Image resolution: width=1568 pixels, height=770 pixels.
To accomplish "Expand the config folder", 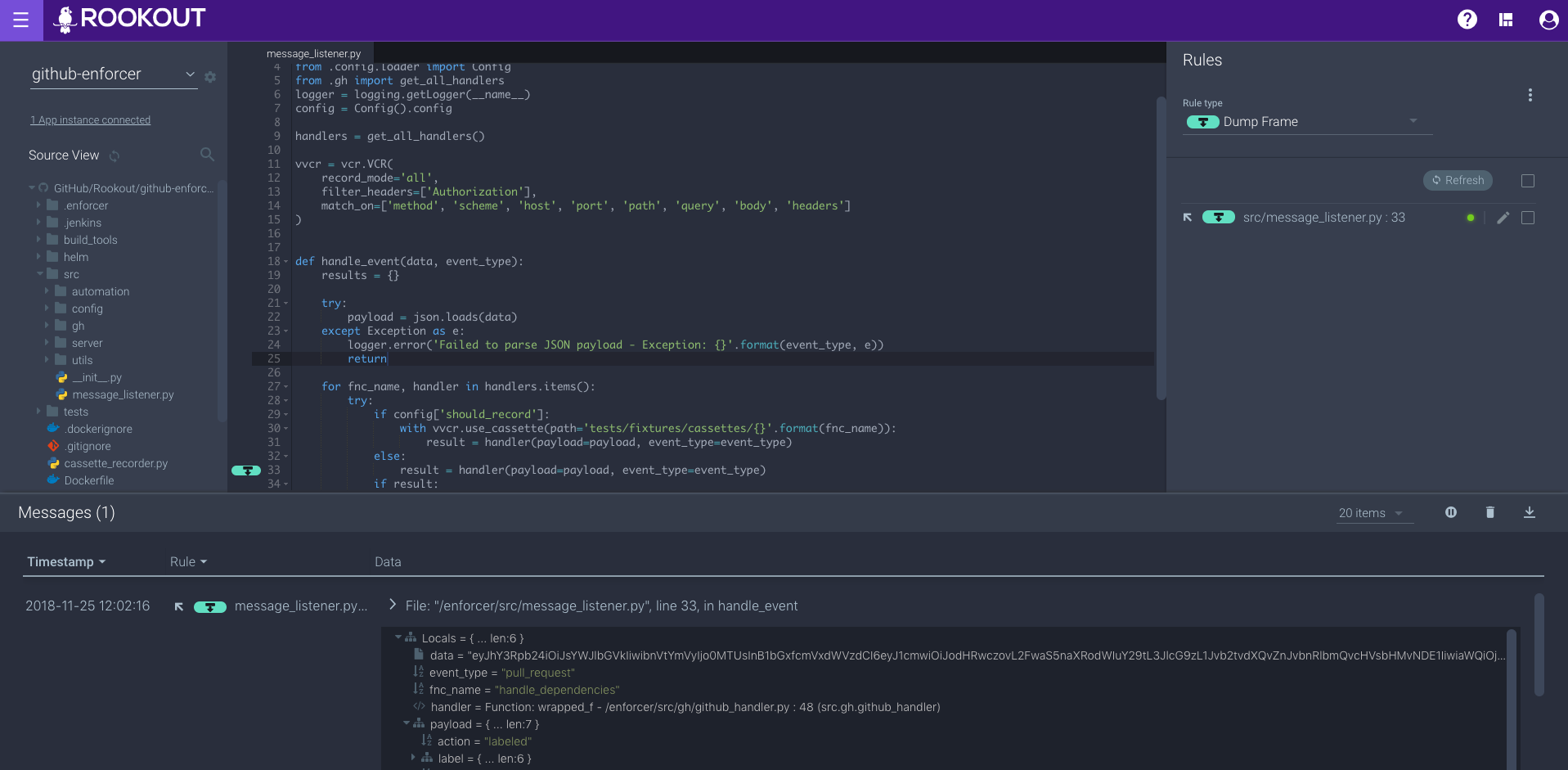I will click(47, 308).
